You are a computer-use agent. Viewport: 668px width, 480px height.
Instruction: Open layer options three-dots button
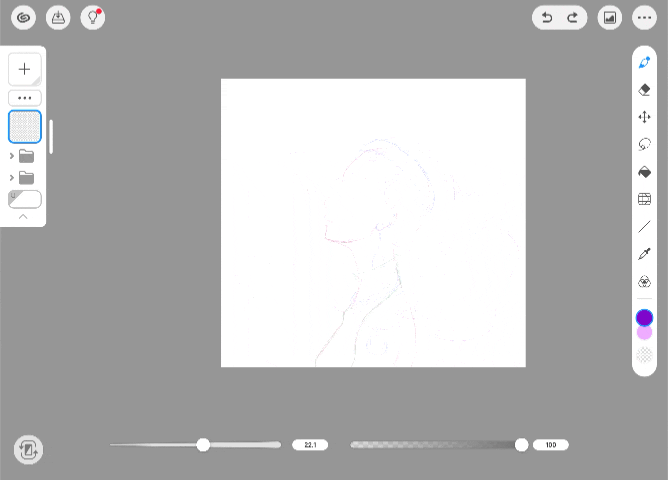tap(25, 98)
